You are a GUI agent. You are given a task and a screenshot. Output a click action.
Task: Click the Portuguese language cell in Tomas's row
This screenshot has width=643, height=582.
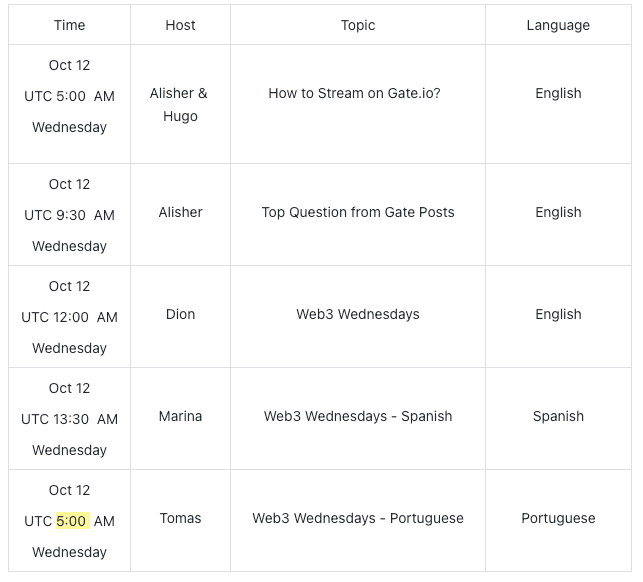[x=558, y=518]
